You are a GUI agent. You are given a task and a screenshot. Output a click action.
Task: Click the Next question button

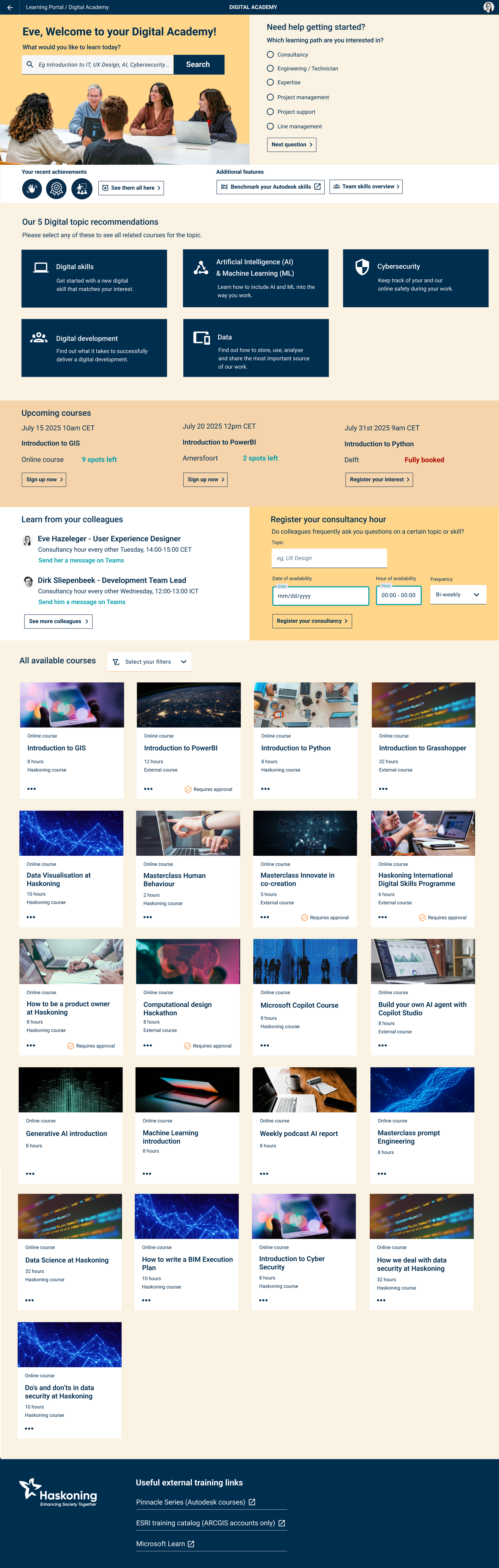tap(291, 145)
